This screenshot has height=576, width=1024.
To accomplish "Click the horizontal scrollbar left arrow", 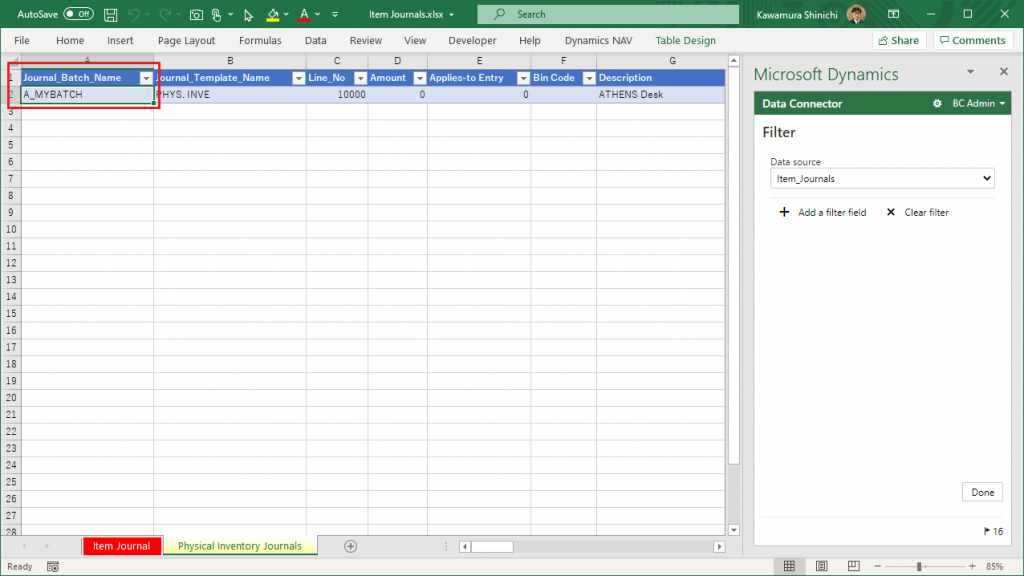I will click(x=465, y=547).
